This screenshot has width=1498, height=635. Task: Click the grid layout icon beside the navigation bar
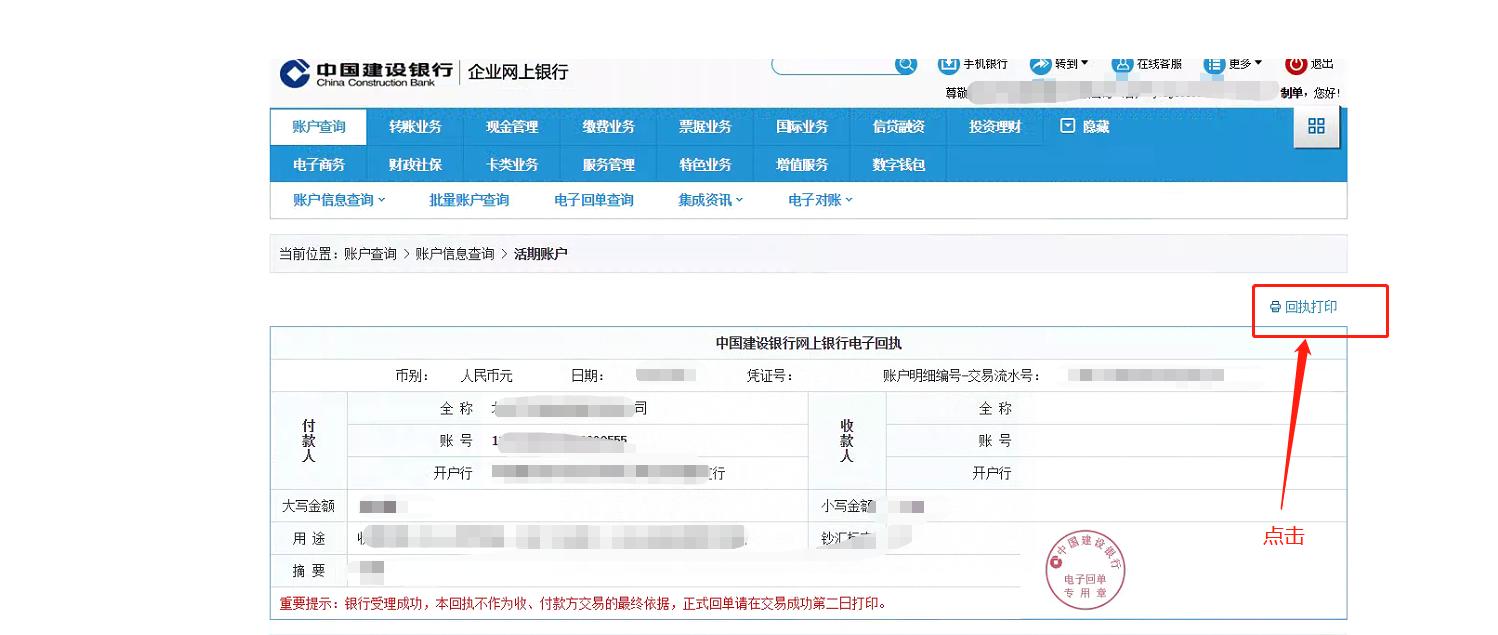click(x=1317, y=127)
